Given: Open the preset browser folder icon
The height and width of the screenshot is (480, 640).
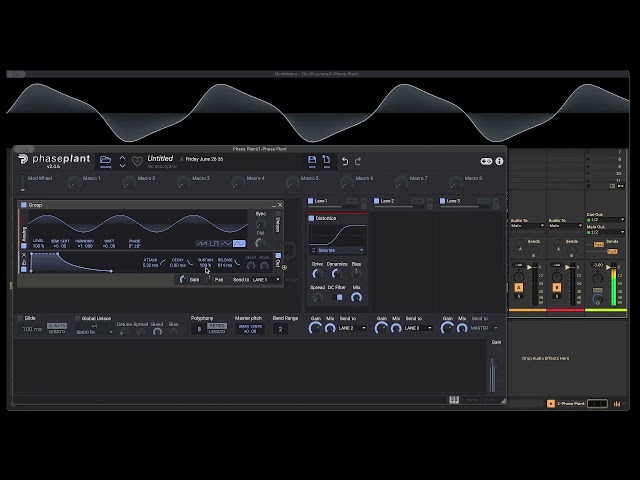Looking at the screenshot, I should (106, 160).
